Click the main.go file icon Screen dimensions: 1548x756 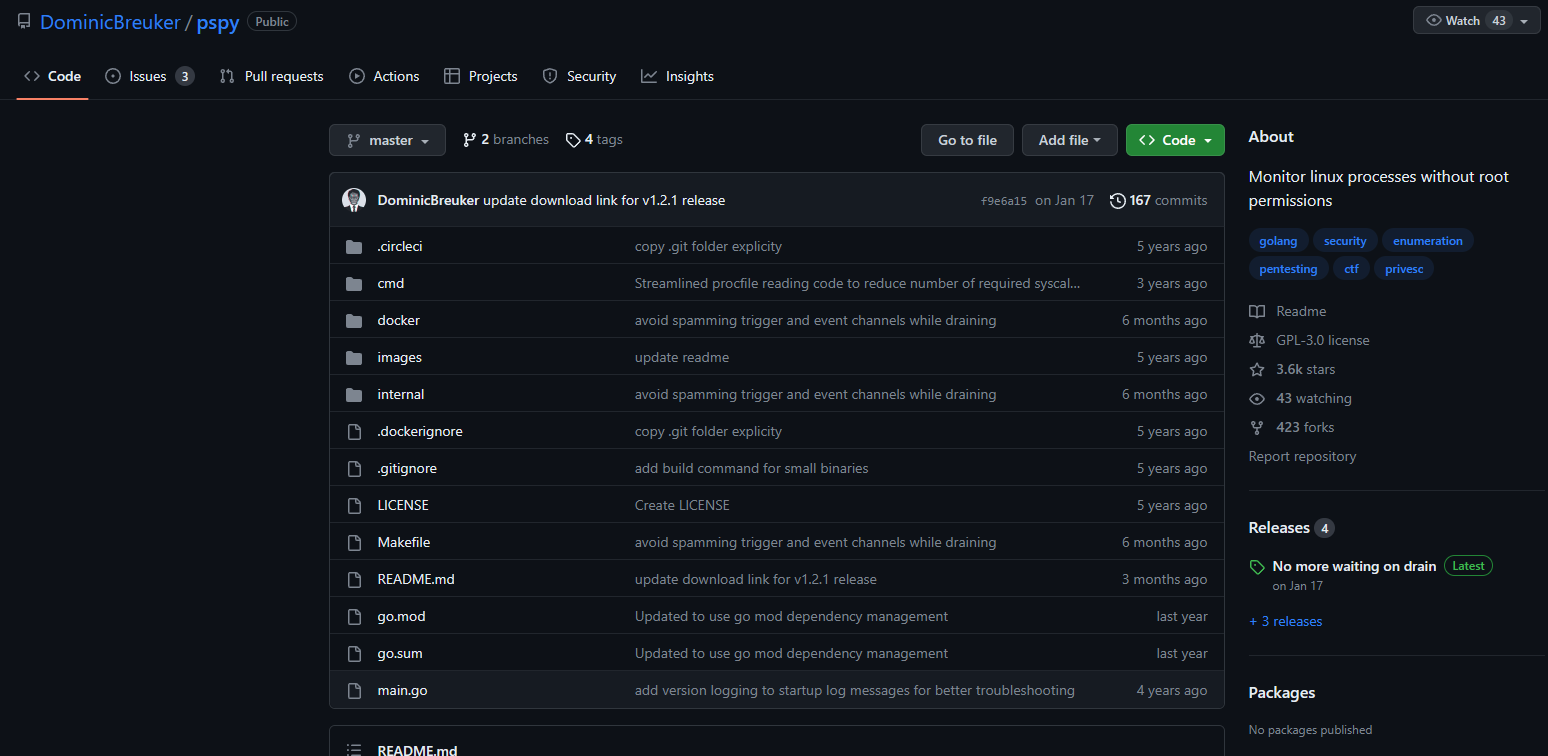pyautogui.click(x=353, y=690)
